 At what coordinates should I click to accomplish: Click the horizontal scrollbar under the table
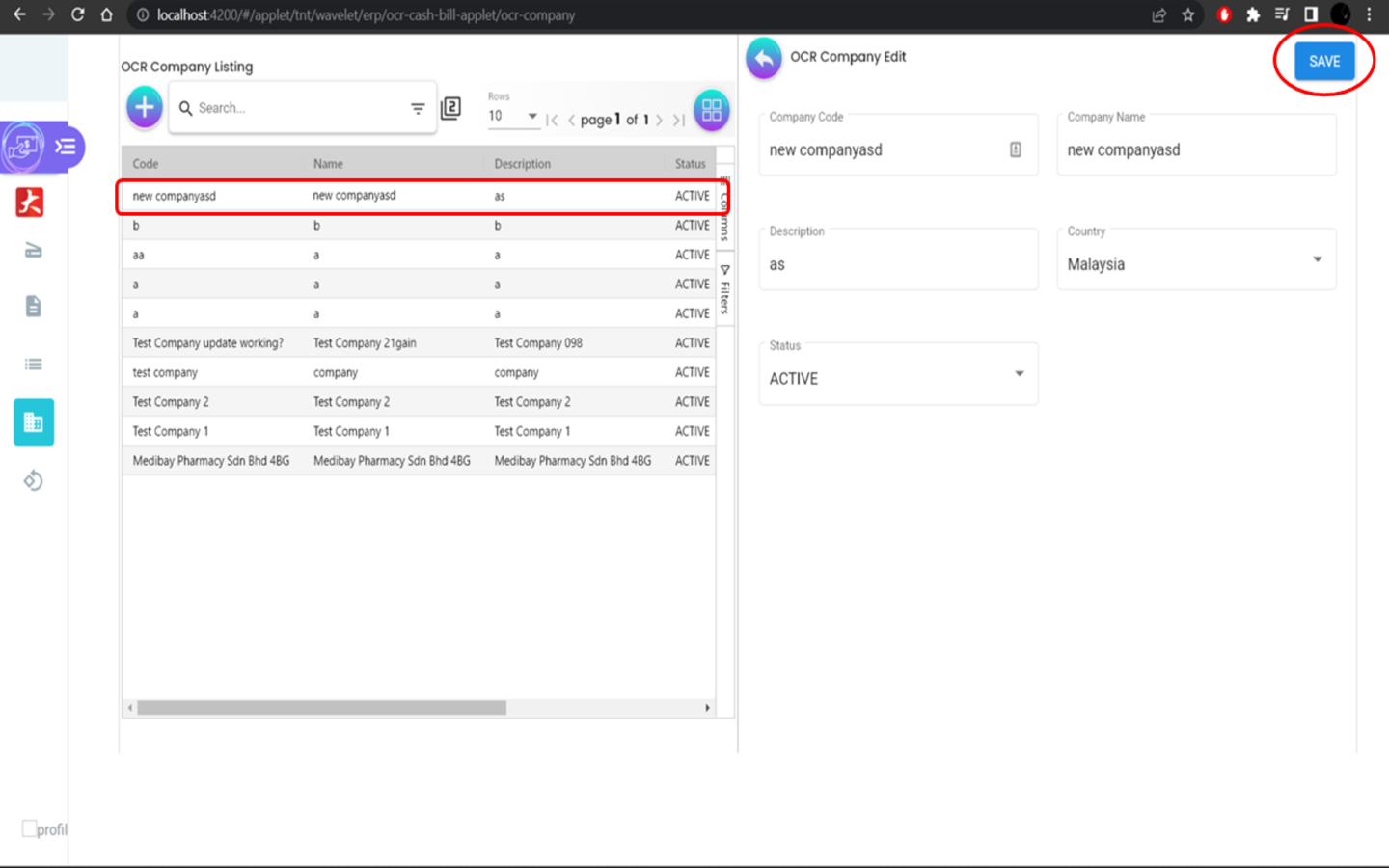click(x=321, y=708)
